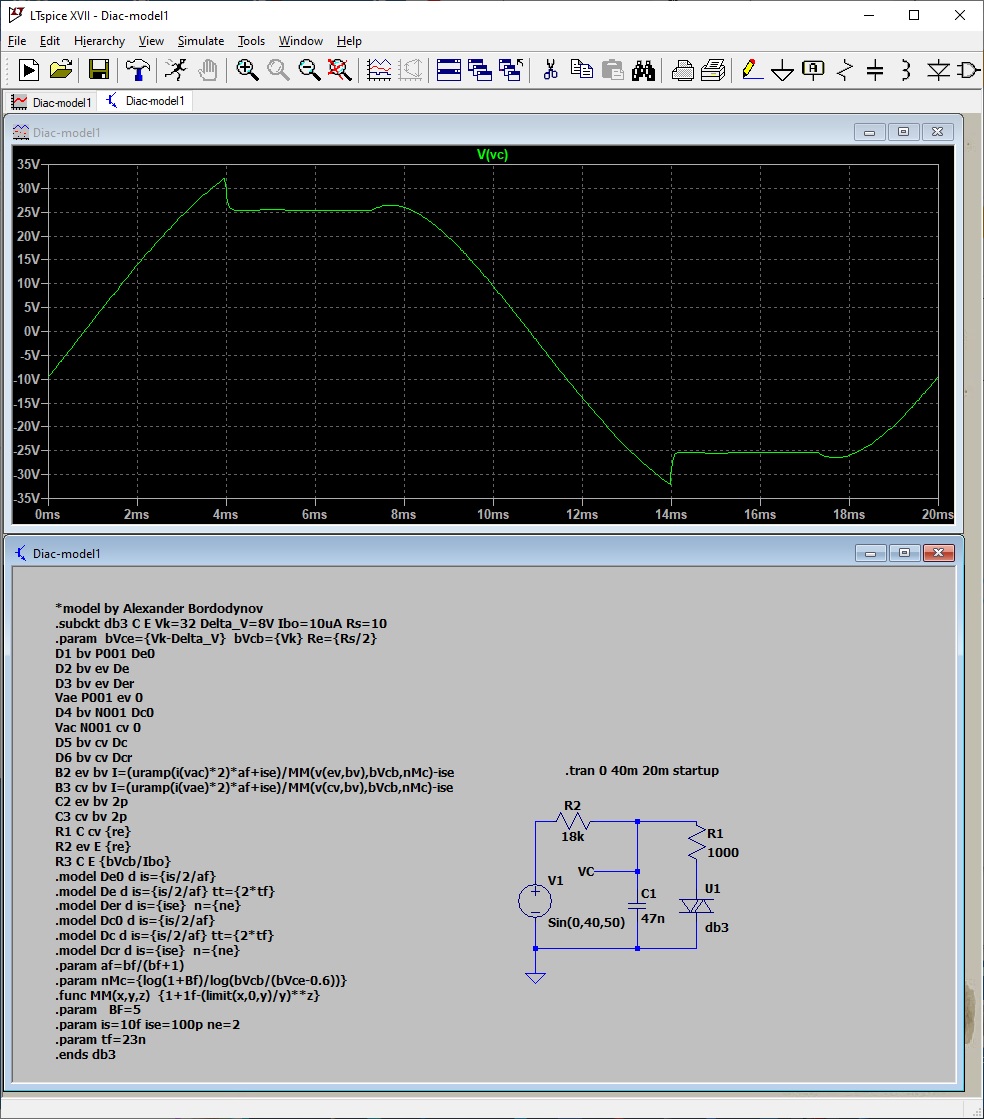Viewport: 984px width, 1119px height.
Task: Click the V(vc) trace label
Action: pyautogui.click(x=492, y=154)
